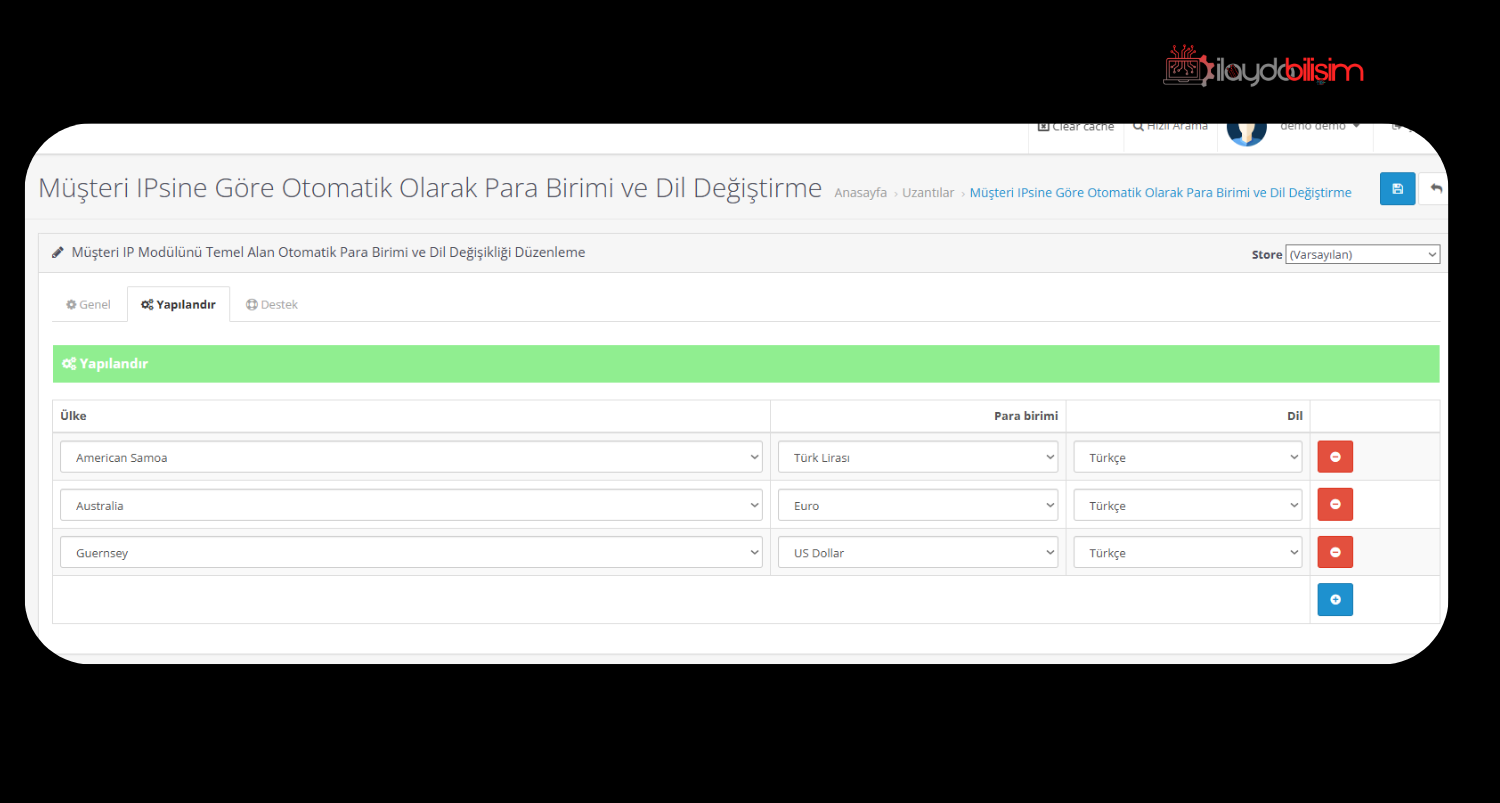Open the demo demo user menu

click(1320, 127)
